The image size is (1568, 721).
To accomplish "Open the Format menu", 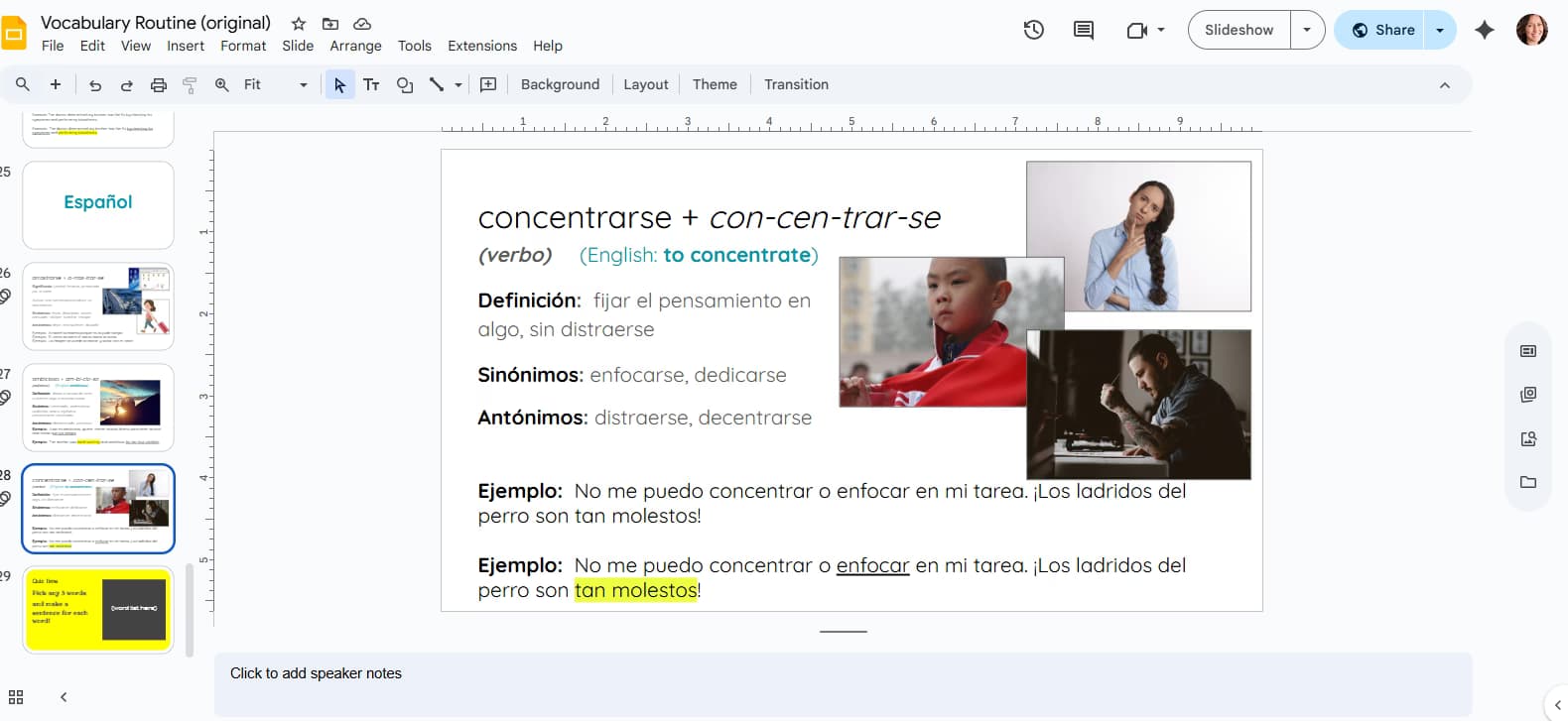I will 243,46.
